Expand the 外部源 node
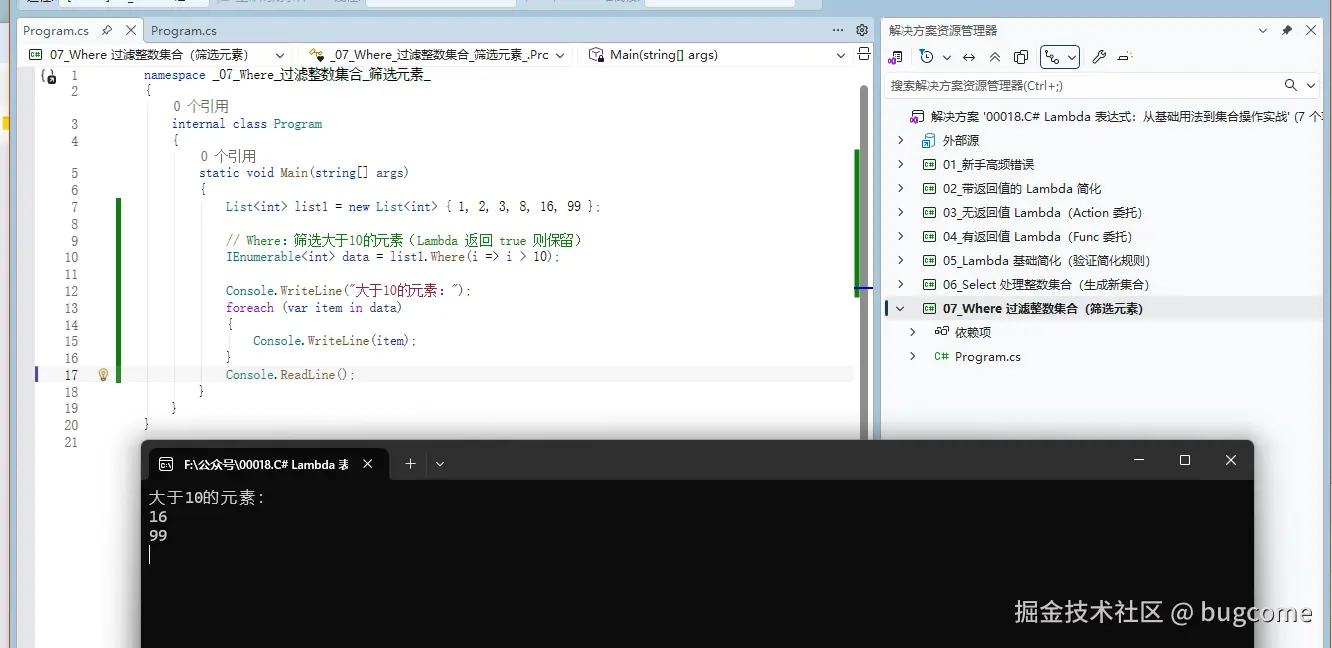 (900, 141)
